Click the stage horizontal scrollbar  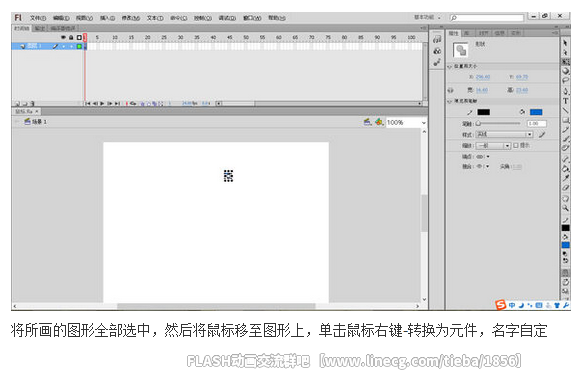click(x=216, y=306)
